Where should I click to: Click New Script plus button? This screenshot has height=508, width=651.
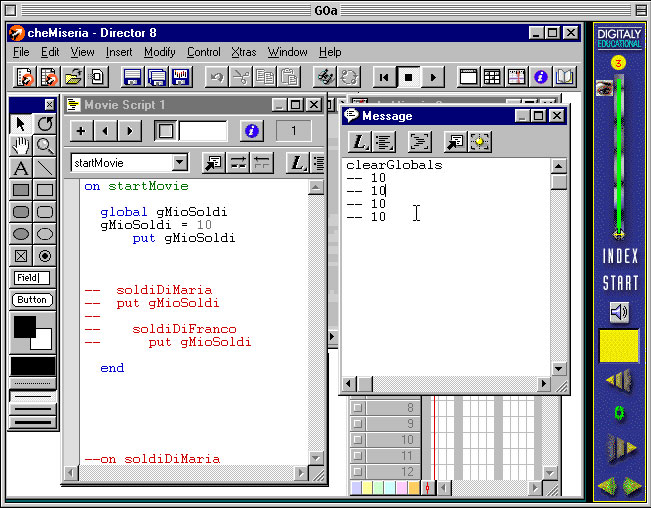(x=81, y=131)
